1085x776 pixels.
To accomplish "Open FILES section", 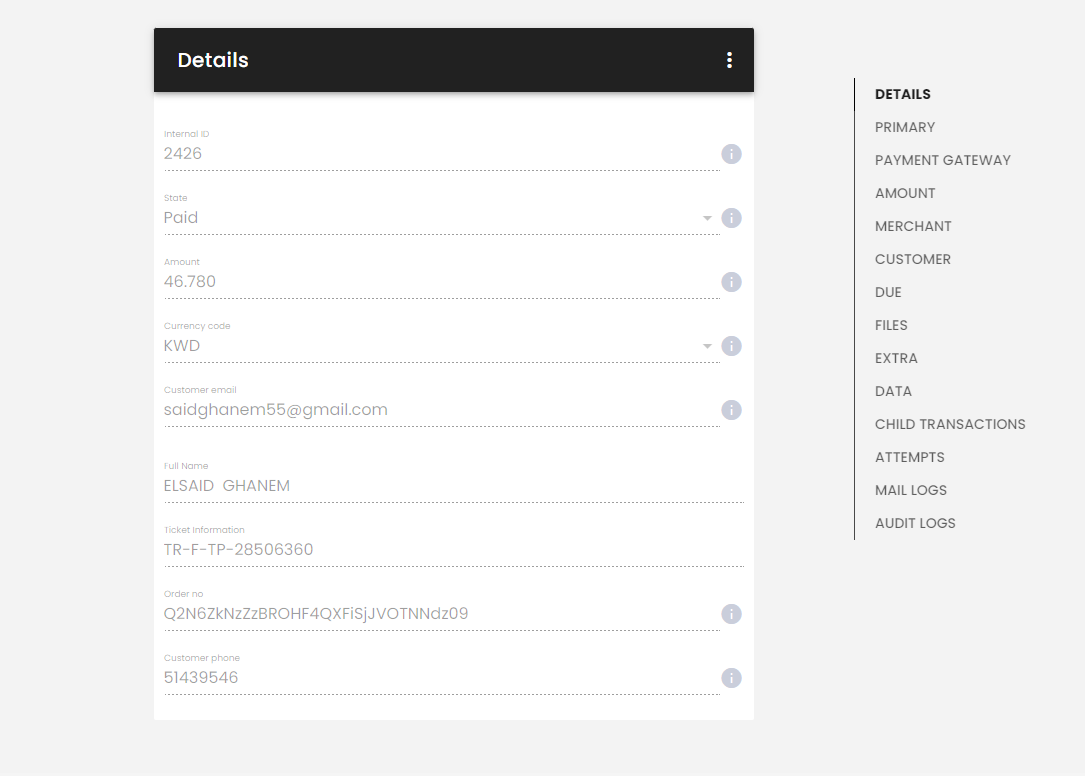I will (891, 325).
